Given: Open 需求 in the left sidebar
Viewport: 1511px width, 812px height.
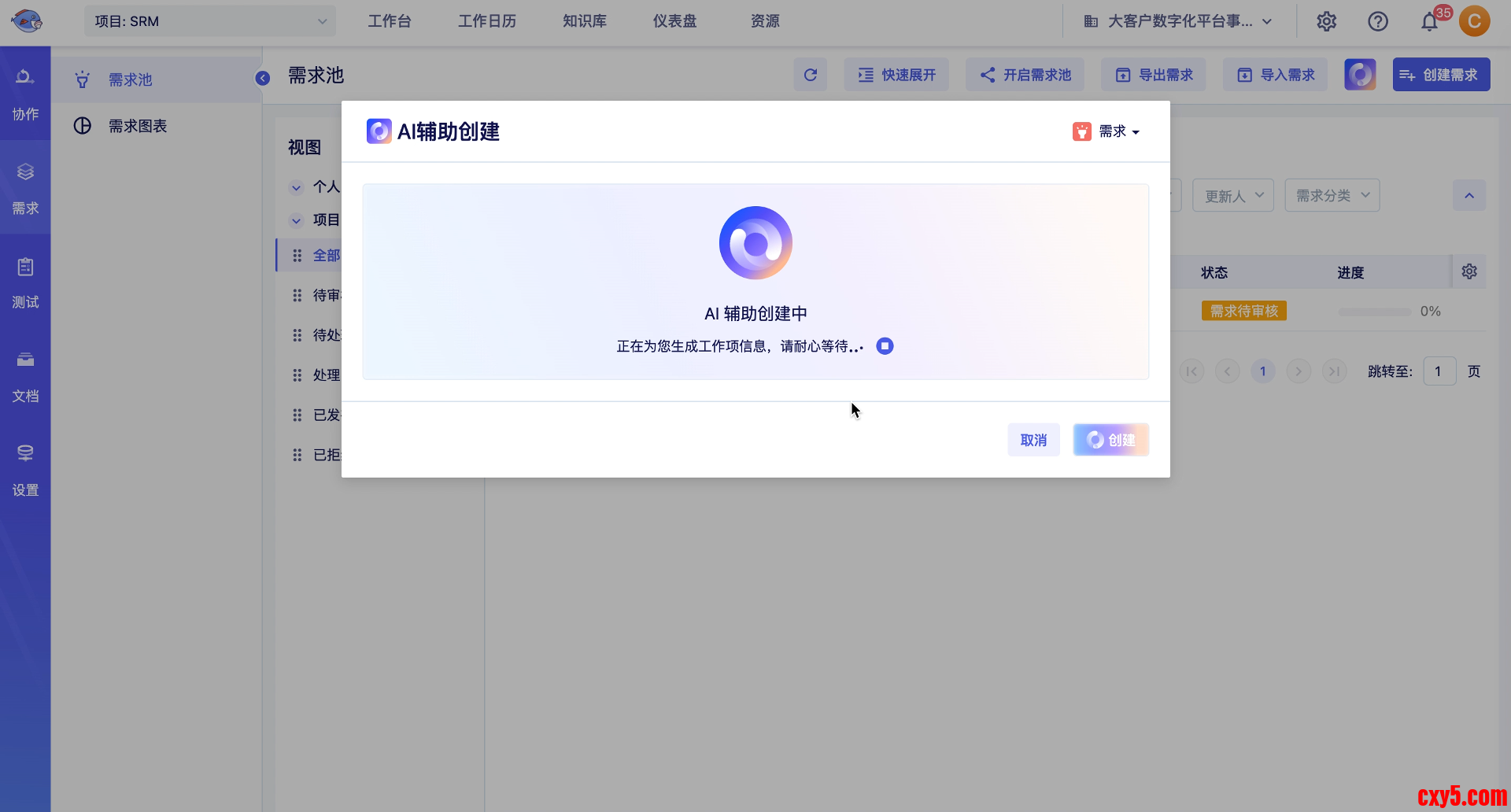Looking at the screenshot, I should [25, 188].
